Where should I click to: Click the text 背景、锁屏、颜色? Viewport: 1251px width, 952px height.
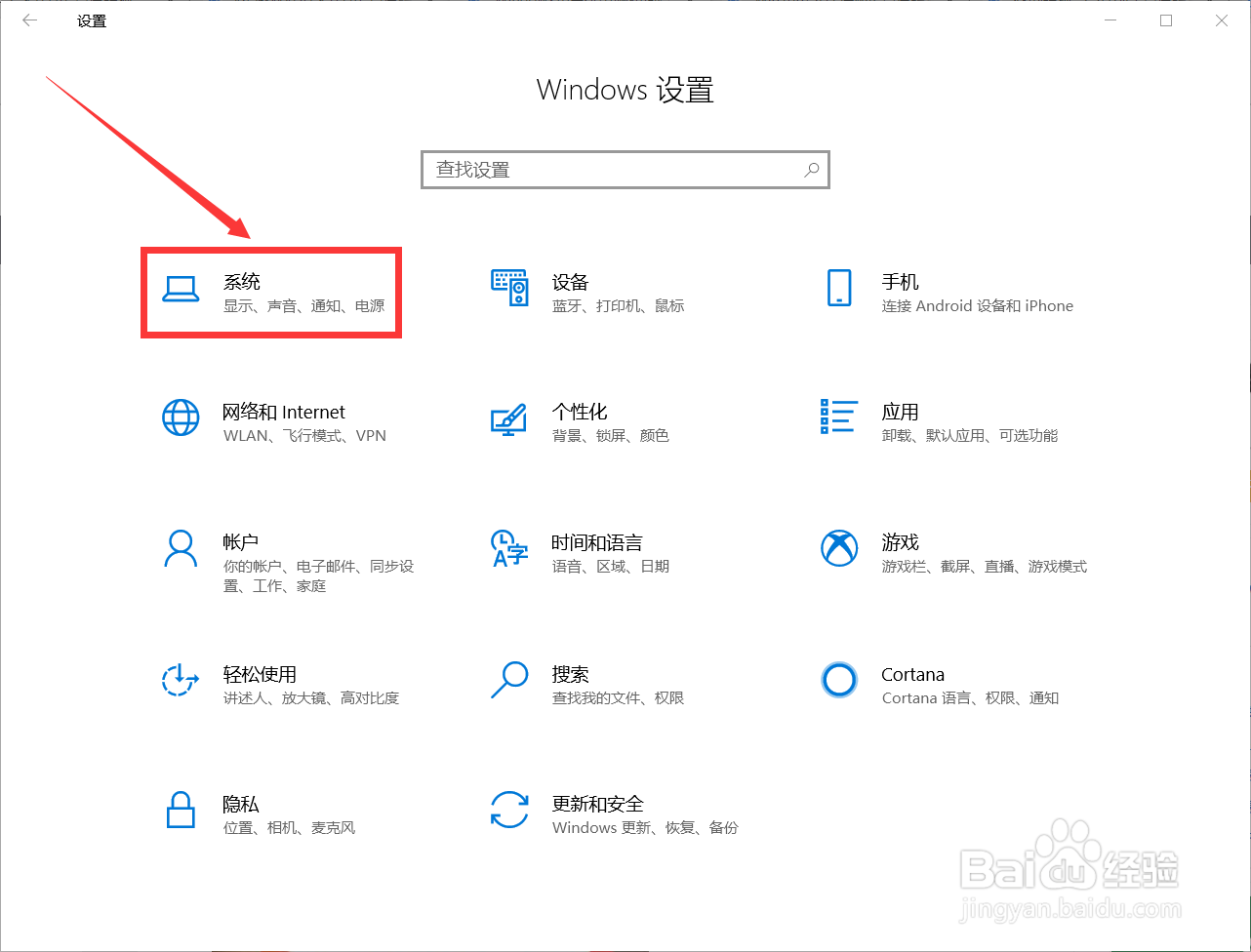click(x=610, y=435)
